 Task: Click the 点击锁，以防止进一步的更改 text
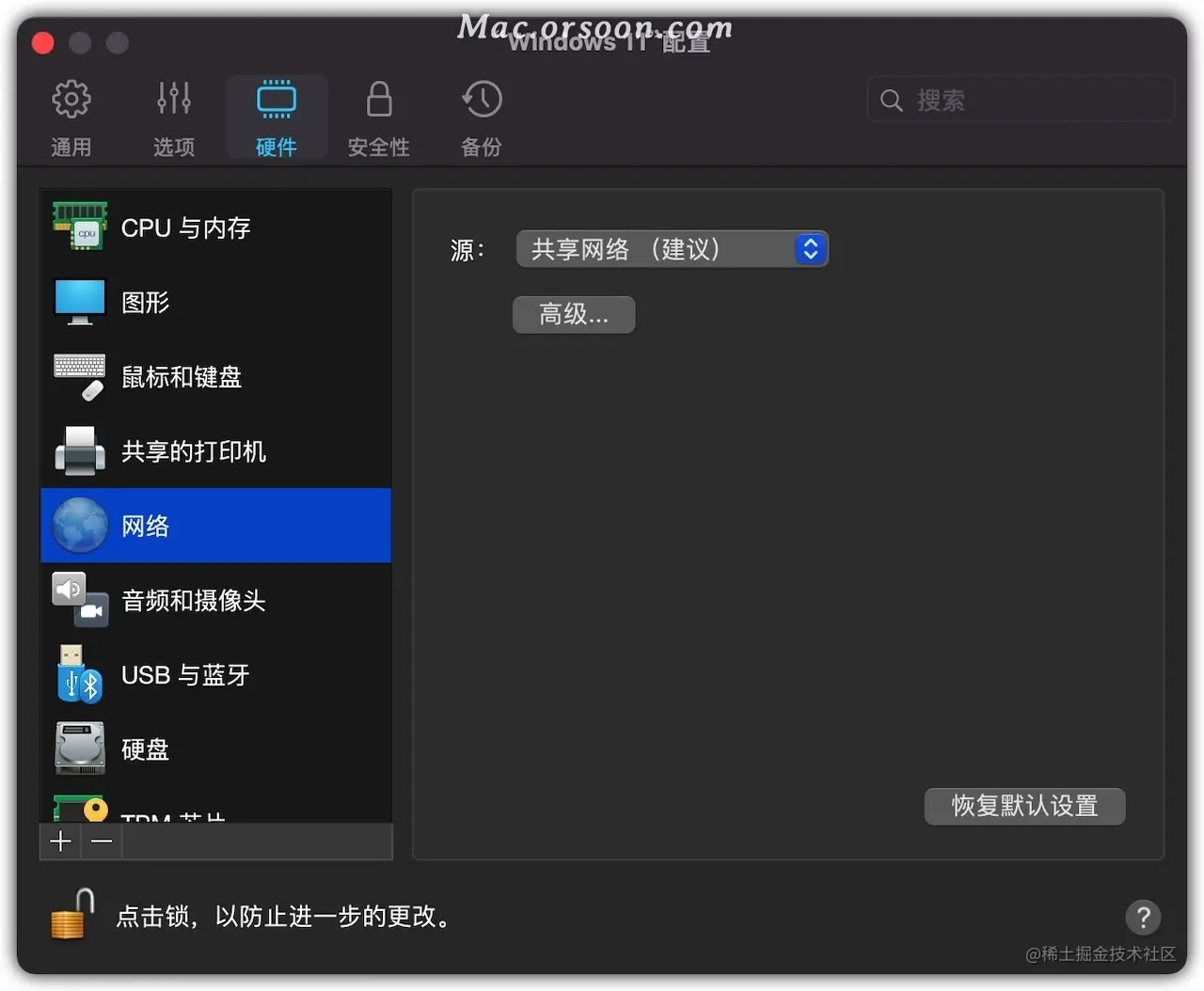(283, 916)
